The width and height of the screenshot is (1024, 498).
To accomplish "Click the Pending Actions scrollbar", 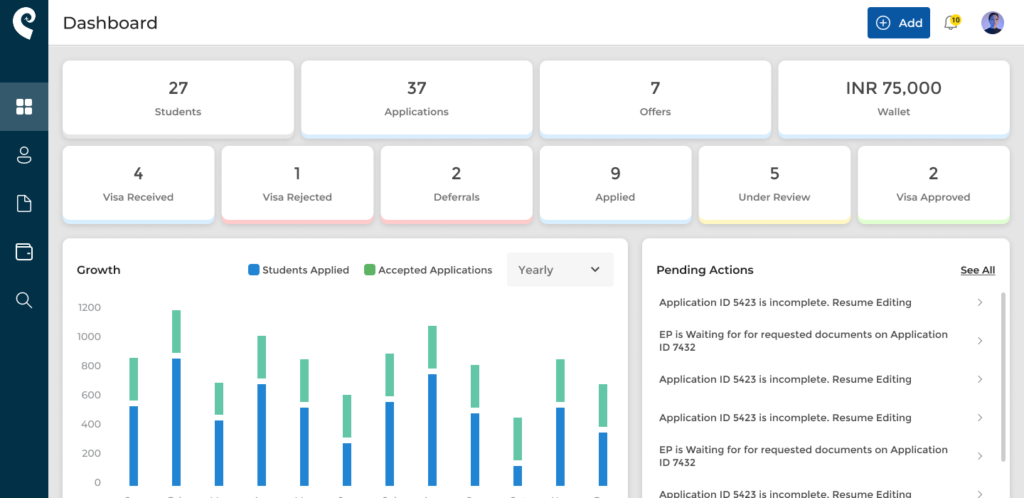I will tap(1003, 377).
